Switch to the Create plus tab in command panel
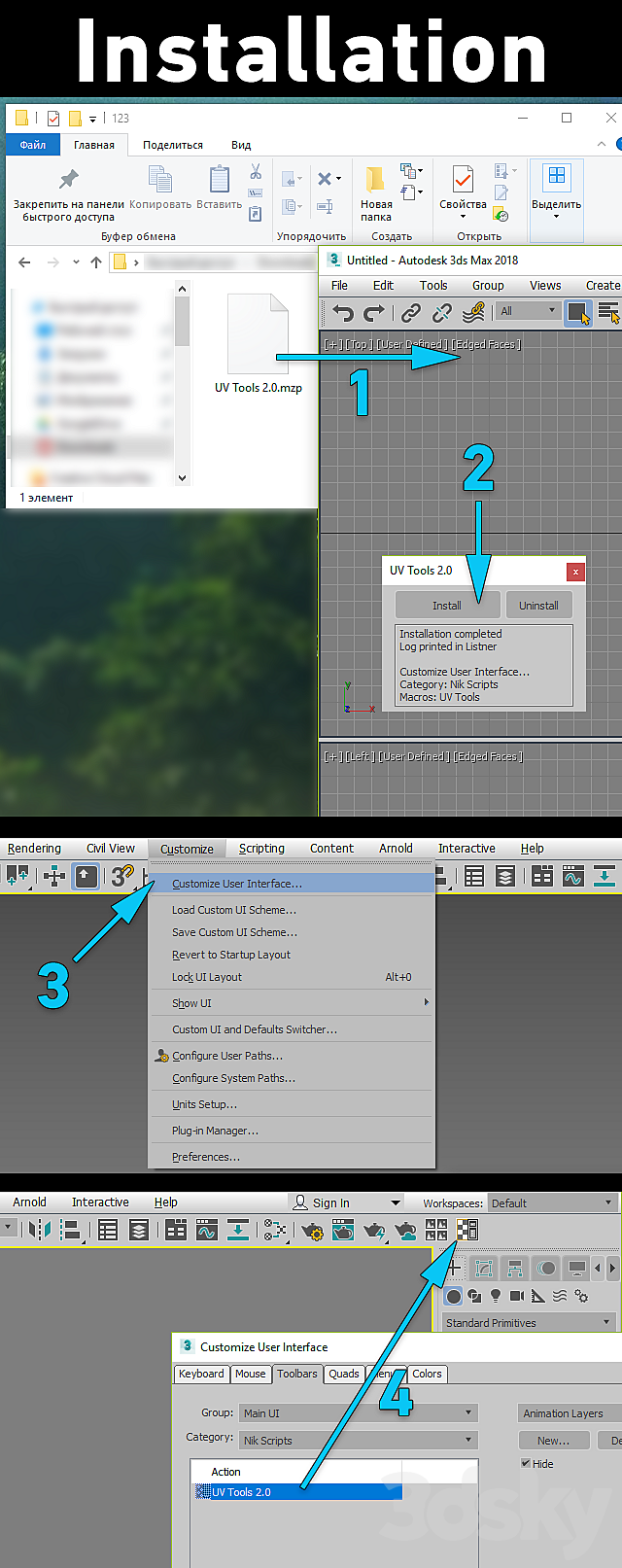The image size is (622, 1568). pos(454,1268)
